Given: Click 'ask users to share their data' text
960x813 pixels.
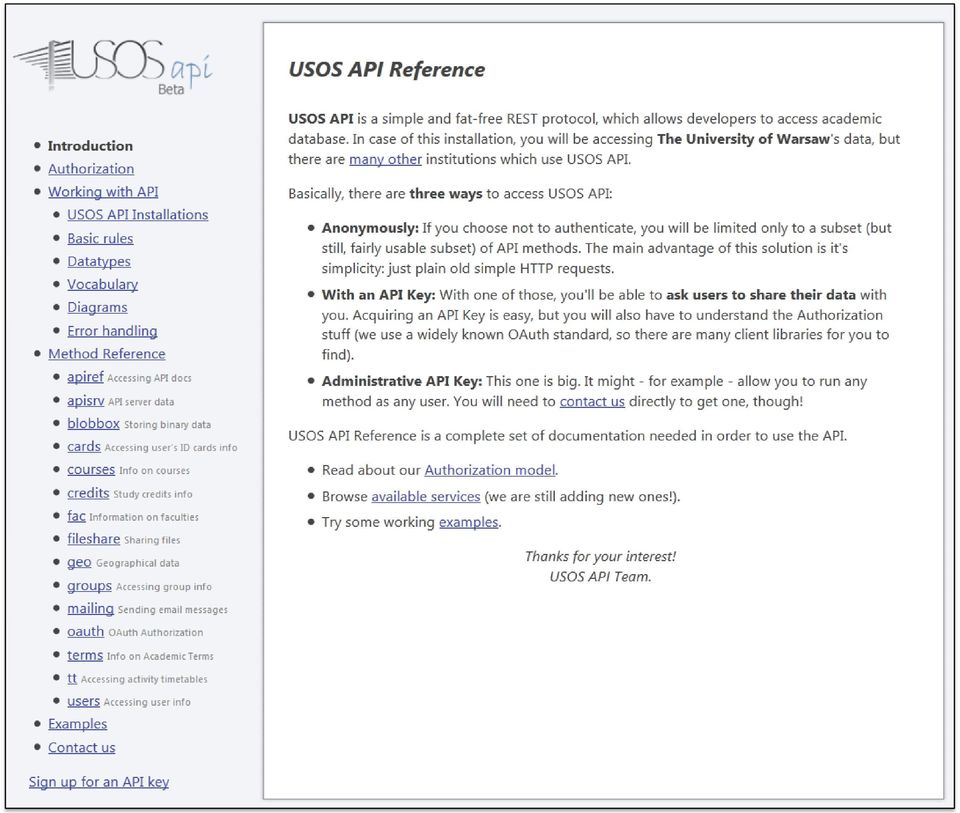Looking at the screenshot, I should (760, 295).
